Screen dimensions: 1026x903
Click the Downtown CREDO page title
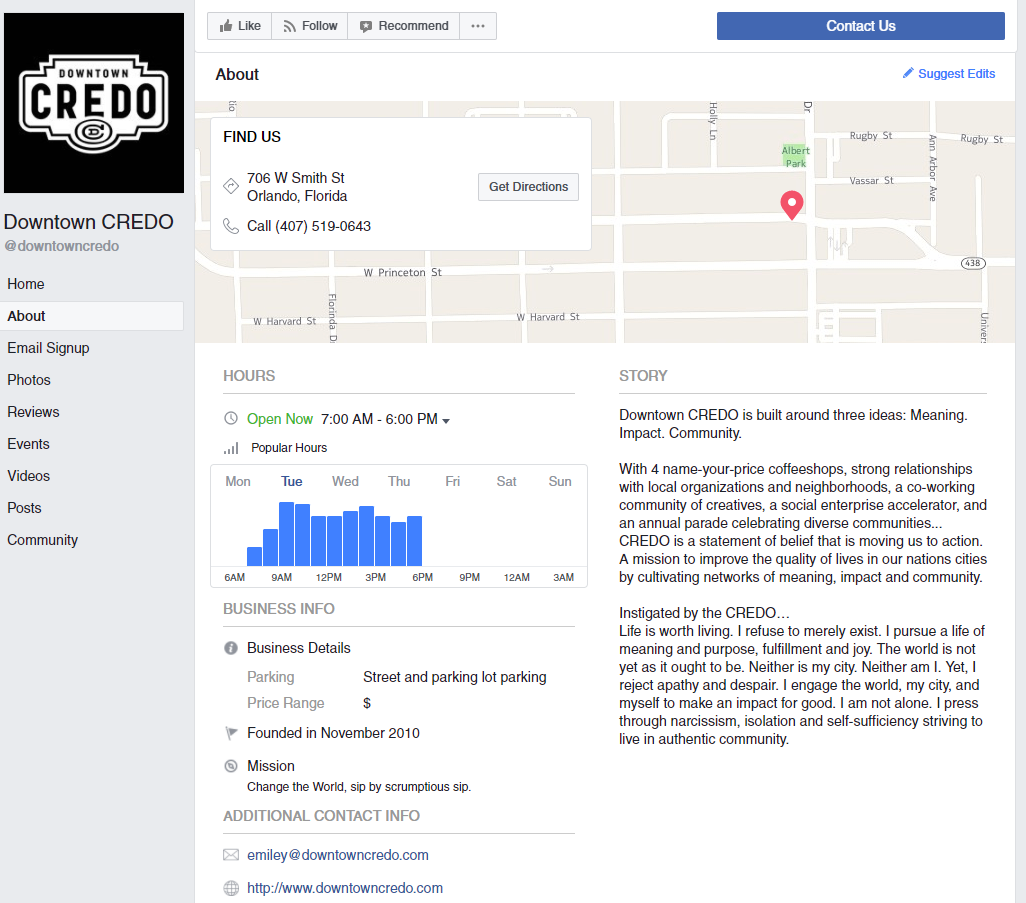pyautogui.click(x=88, y=222)
